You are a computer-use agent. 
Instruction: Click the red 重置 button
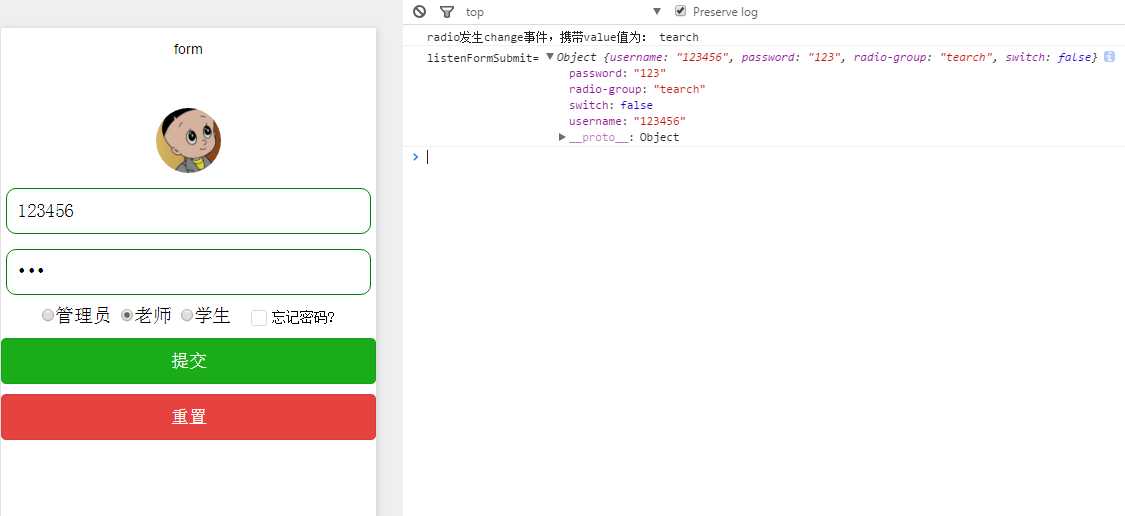[x=189, y=417]
